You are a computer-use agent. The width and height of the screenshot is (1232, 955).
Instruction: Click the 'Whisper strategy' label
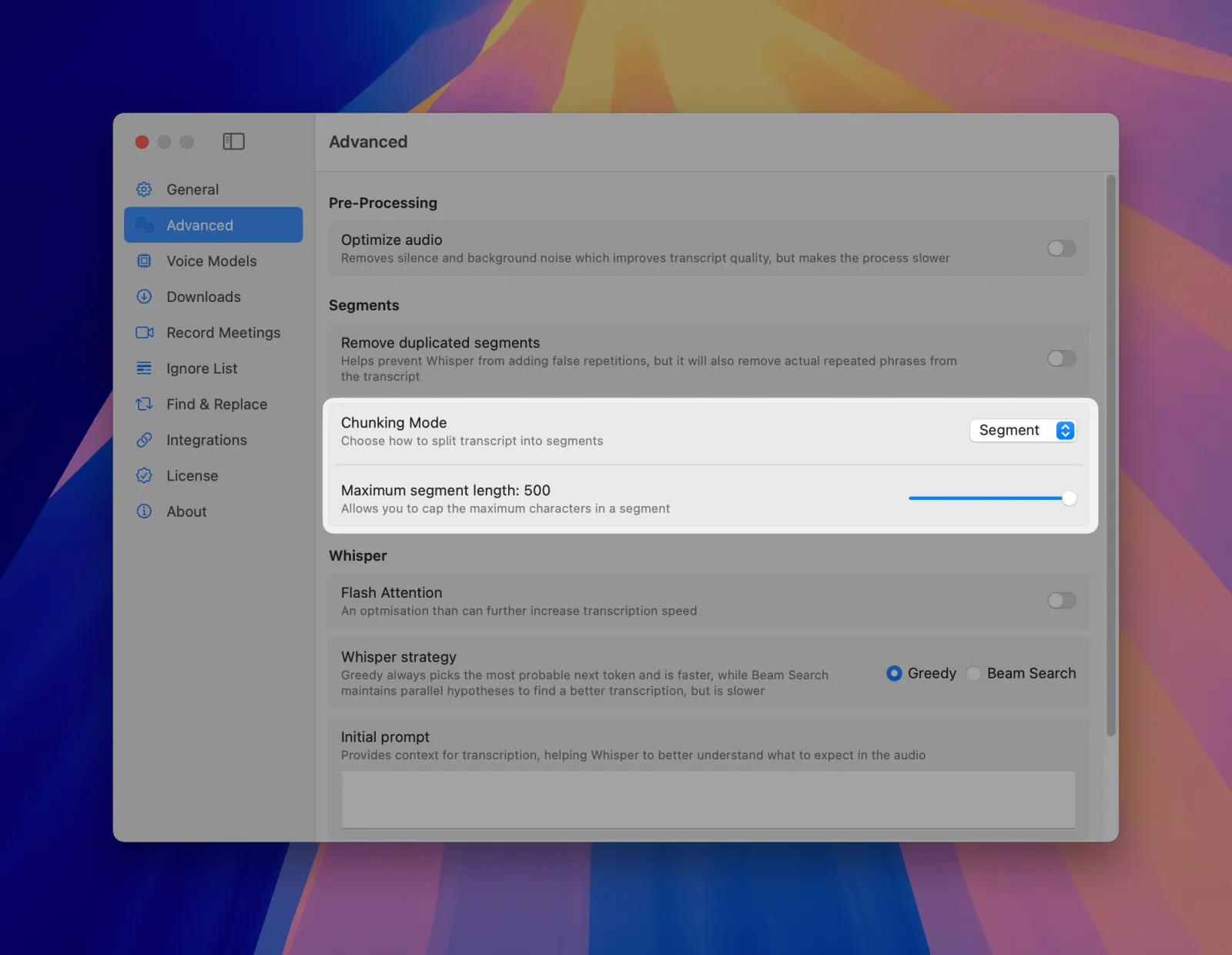(399, 657)
